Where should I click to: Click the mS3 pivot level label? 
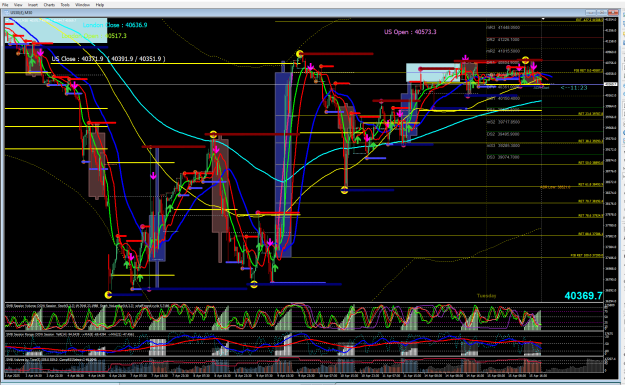pos(503,145)
